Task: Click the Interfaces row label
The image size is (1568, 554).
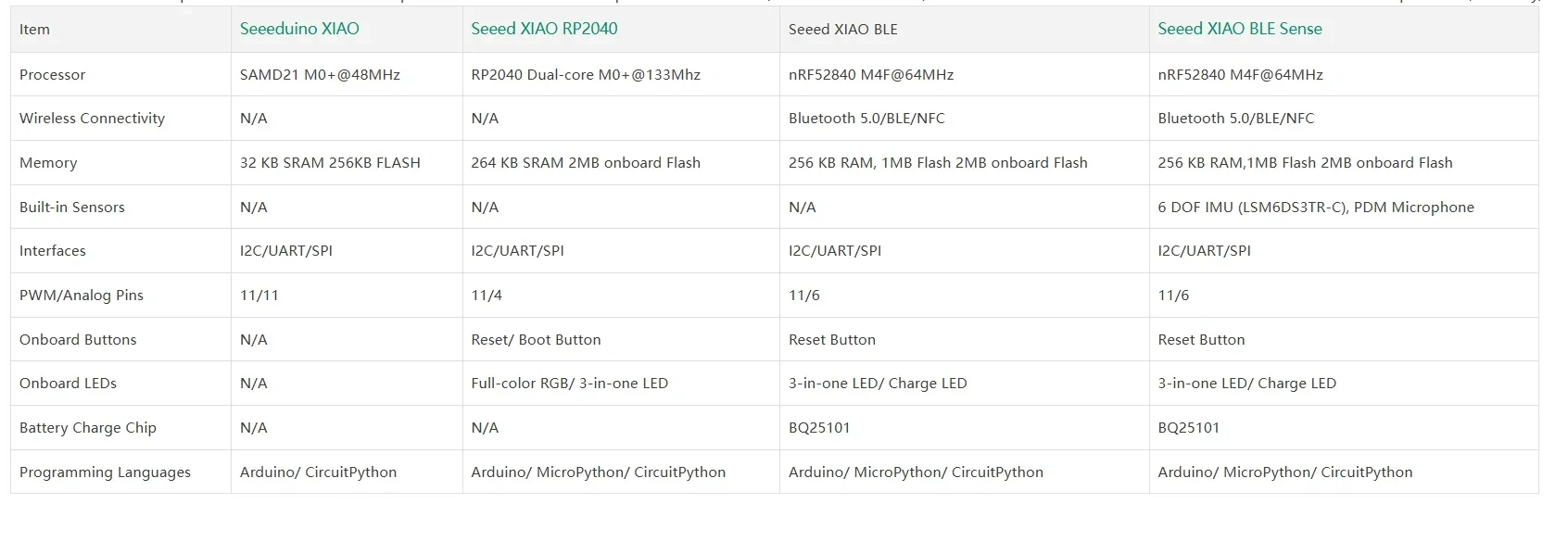Action: (x=52, y=251)
